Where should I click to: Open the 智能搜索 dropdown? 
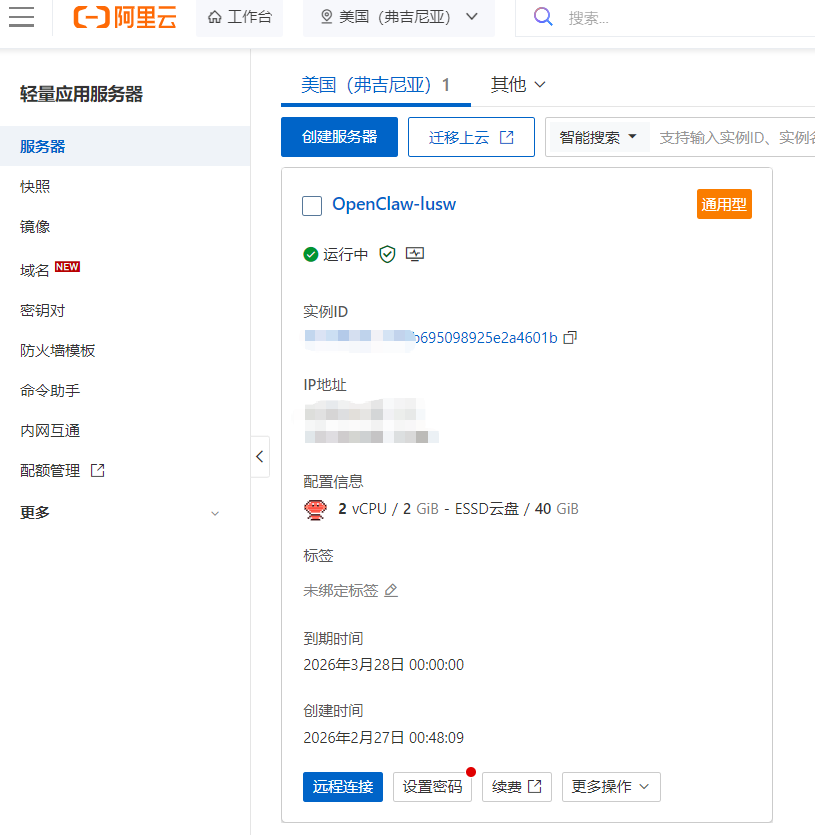point(597,137)
